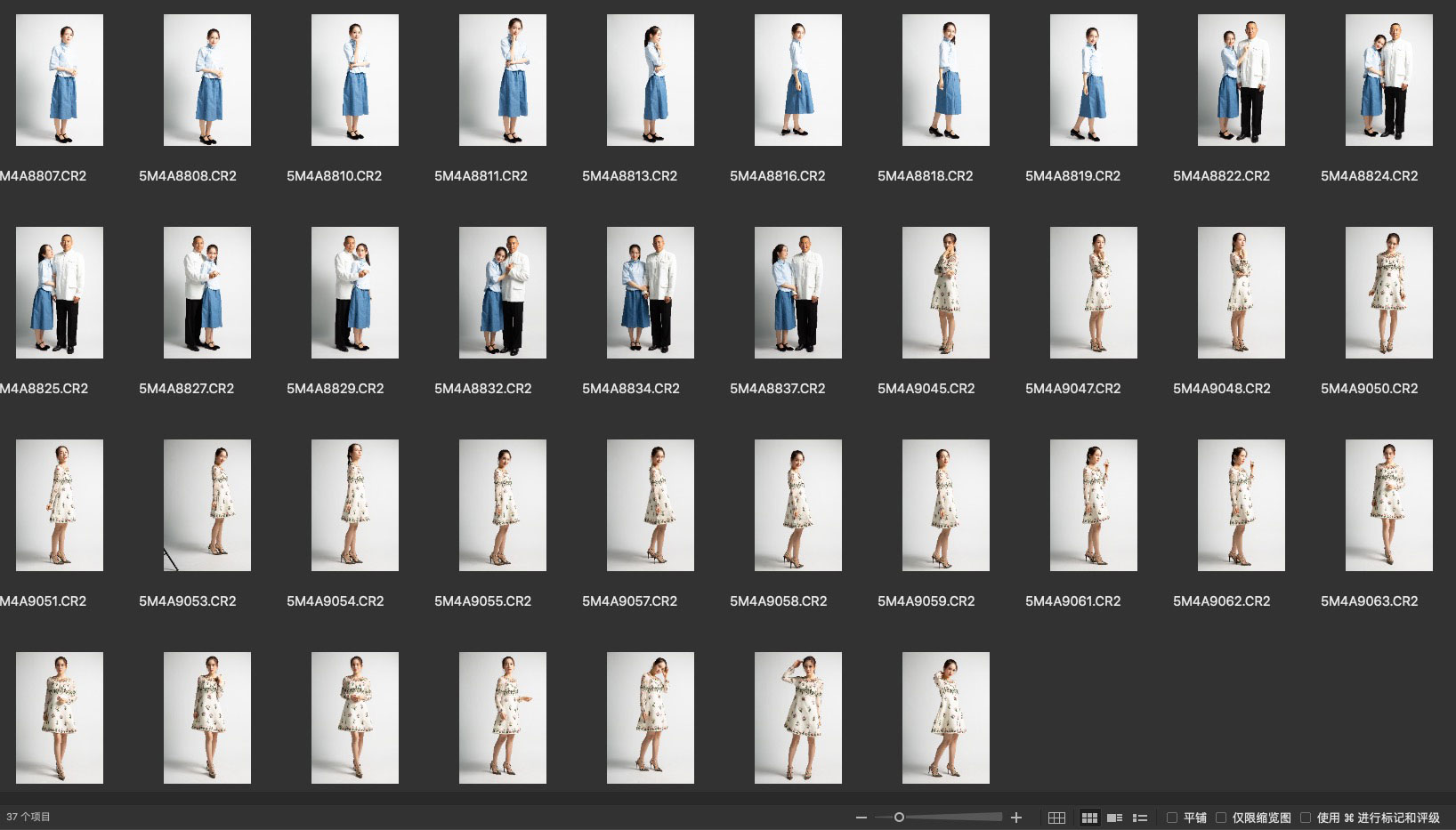Click the minus icon to shrink thumbnails

coord(861,818)
